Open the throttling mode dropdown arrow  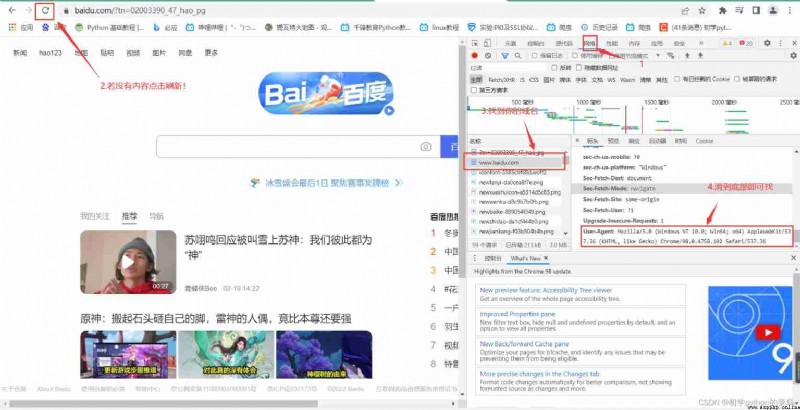(658, 56)
